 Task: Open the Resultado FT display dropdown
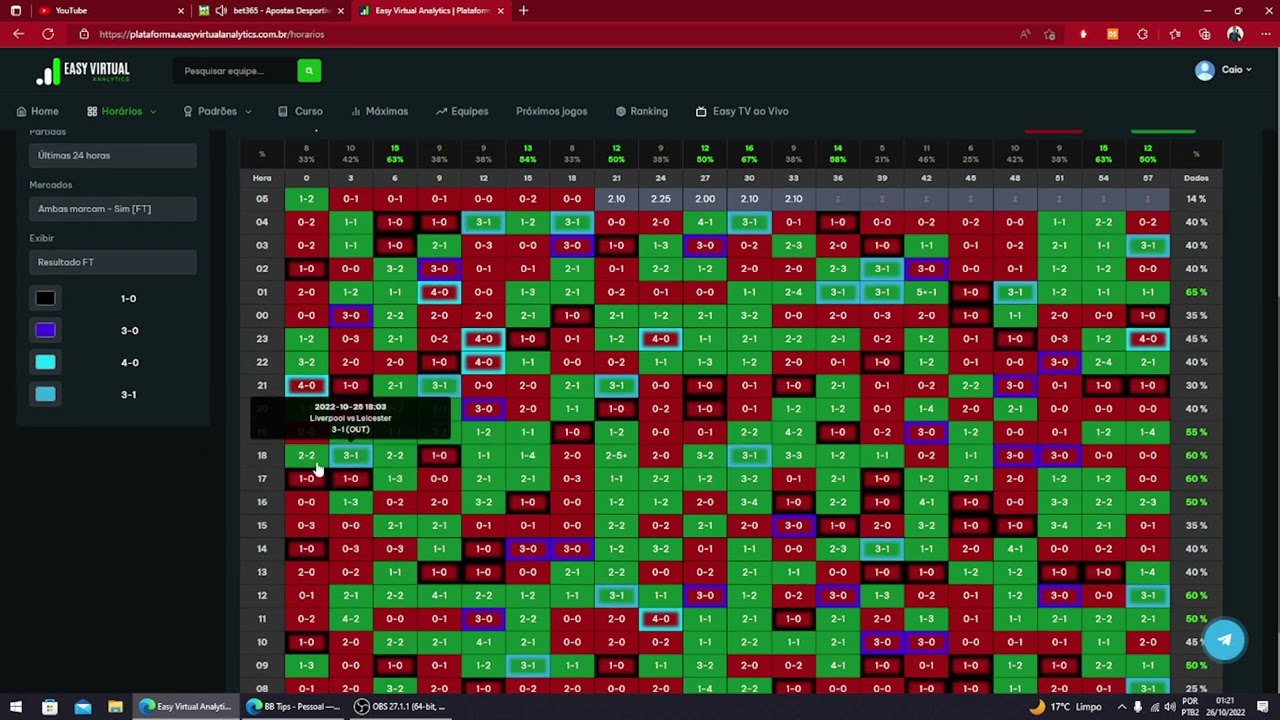tap(113, 262)
